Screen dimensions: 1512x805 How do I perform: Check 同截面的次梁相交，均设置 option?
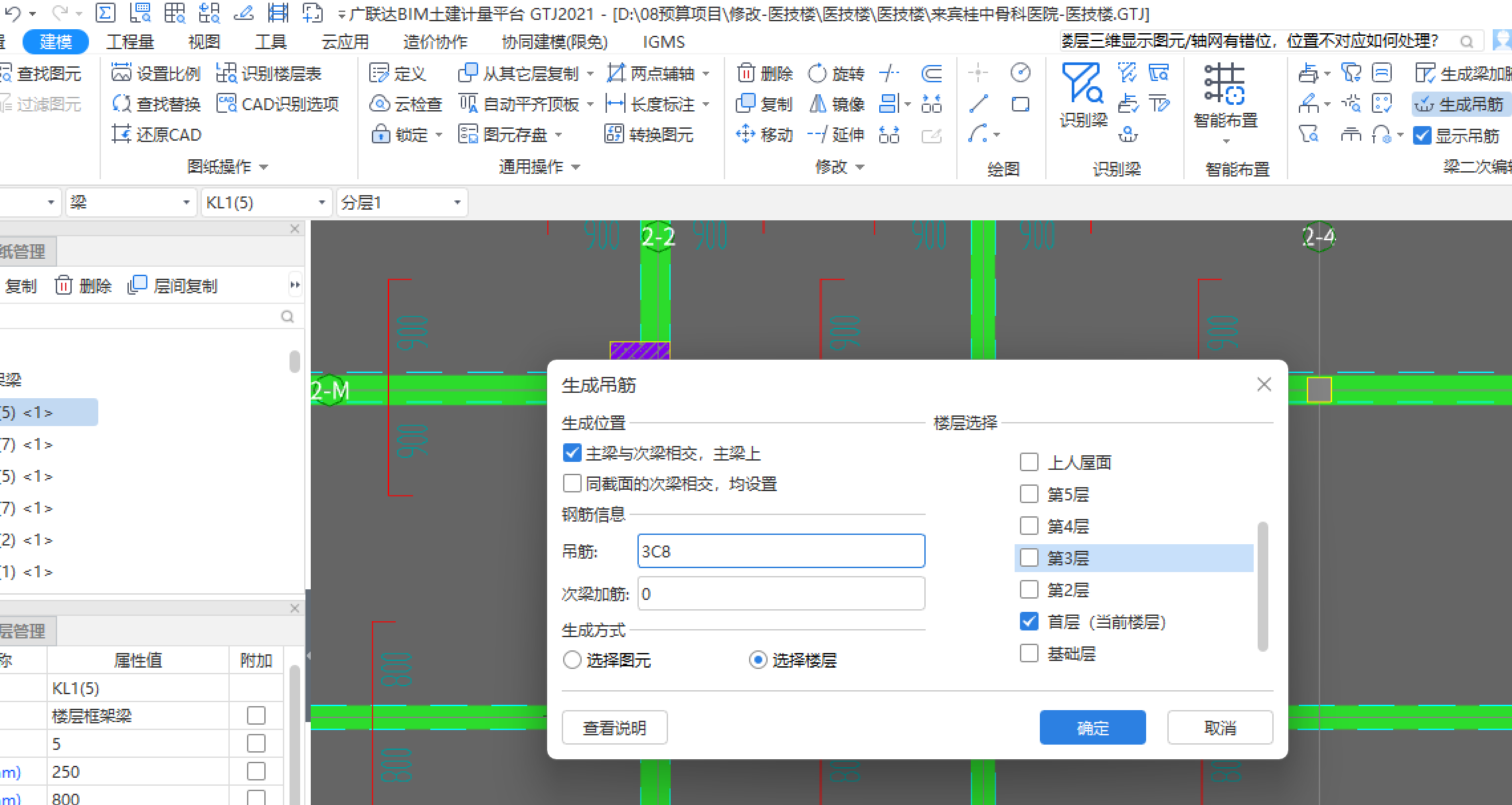572,483
